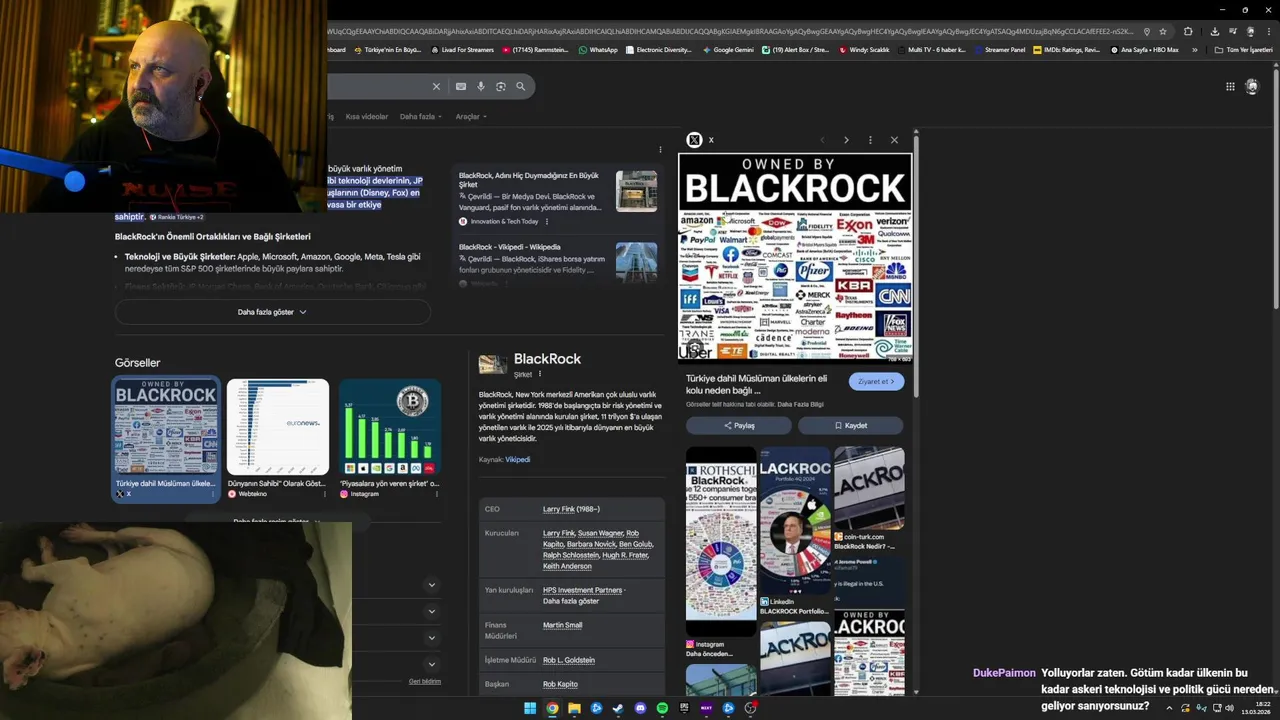
Task: Open the Google apps grid
Action: click(1230, 87)
